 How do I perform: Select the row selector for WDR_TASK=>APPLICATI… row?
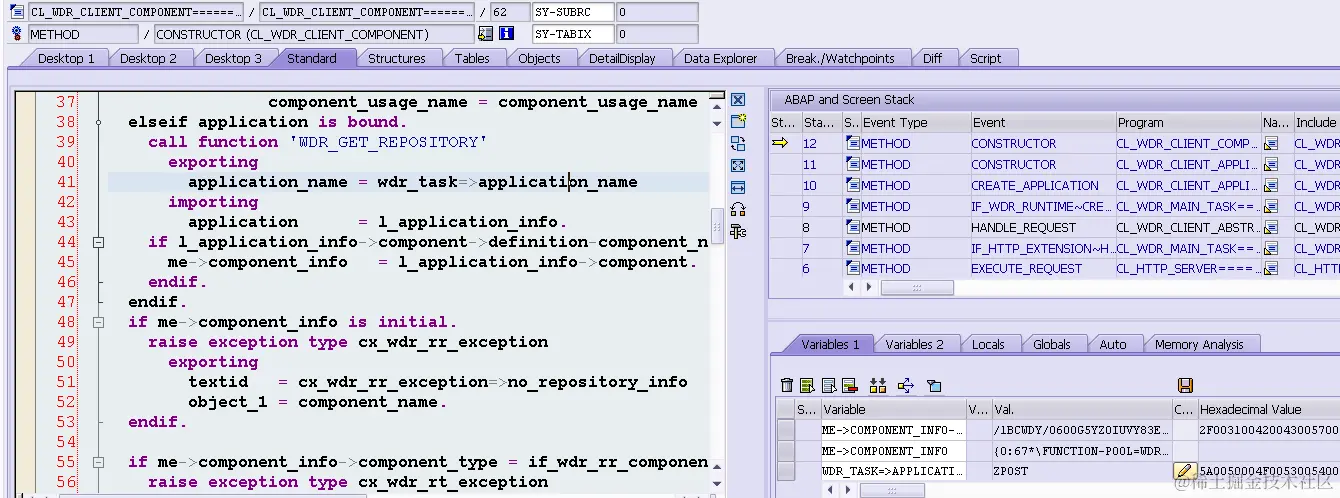pos(786,471)
